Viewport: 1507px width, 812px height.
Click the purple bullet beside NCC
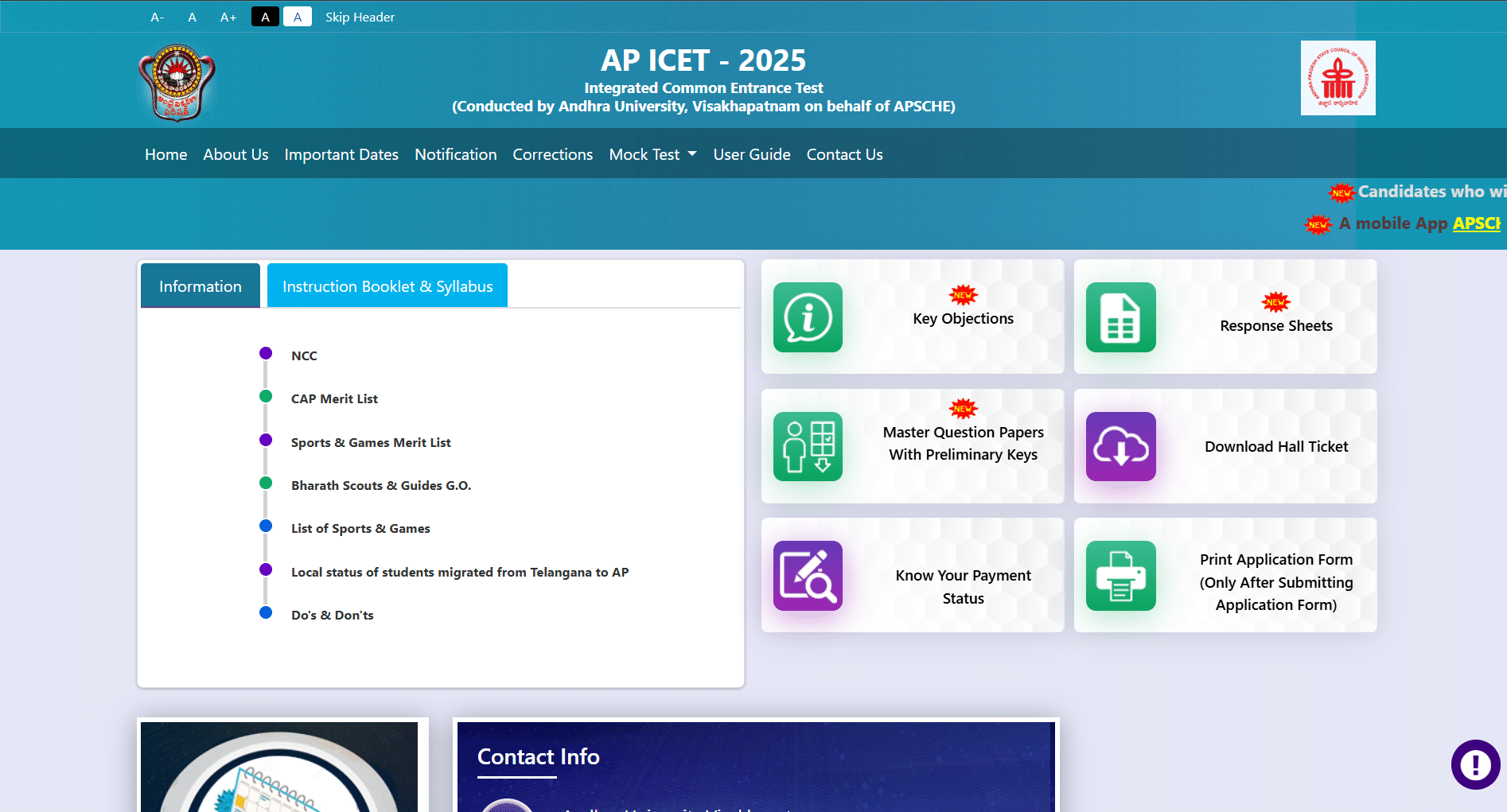tap(266, 353)
